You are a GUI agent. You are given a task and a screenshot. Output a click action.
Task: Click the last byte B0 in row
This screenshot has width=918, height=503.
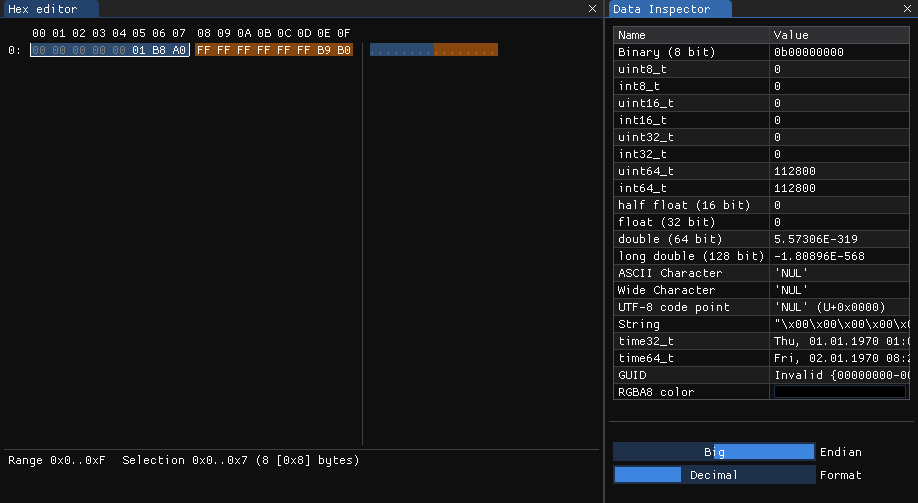click(344, 50)
